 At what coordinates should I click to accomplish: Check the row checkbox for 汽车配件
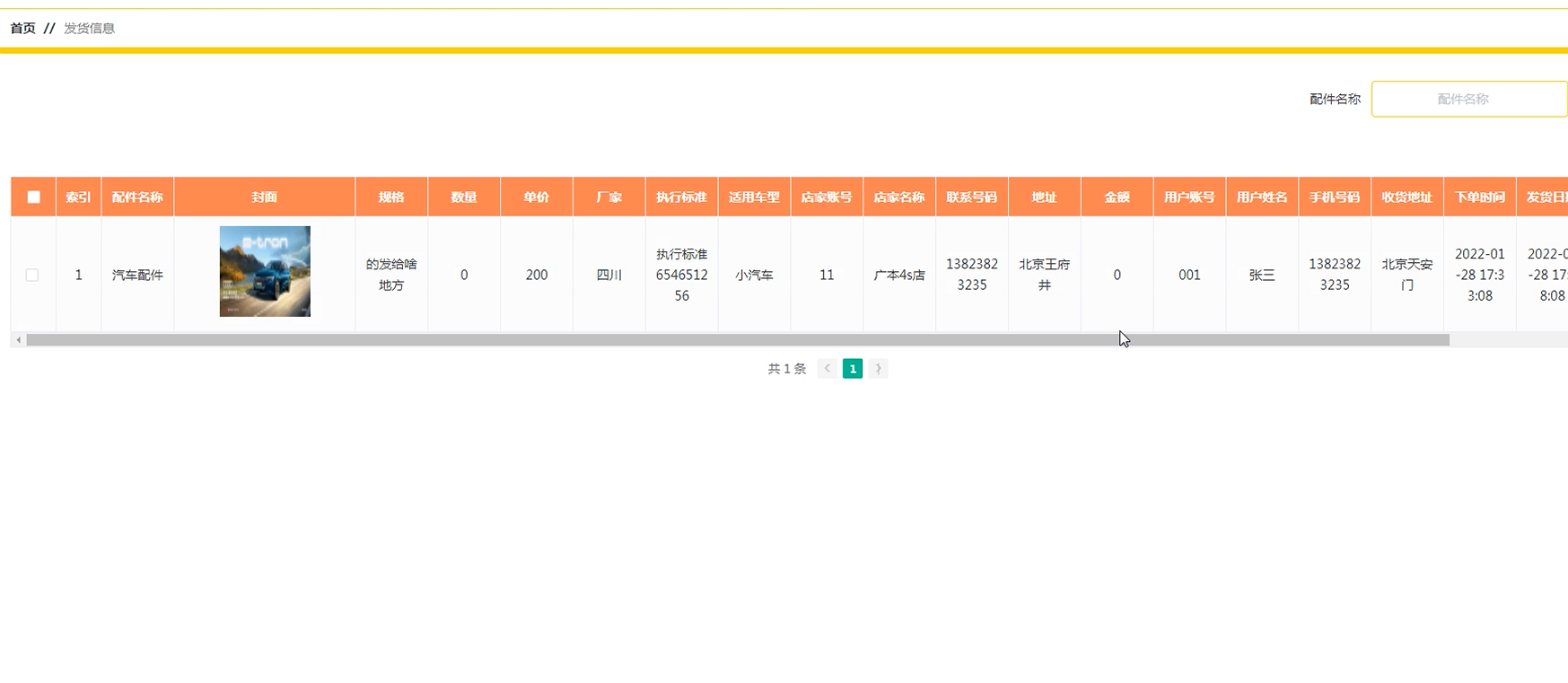tap(32, 275)
